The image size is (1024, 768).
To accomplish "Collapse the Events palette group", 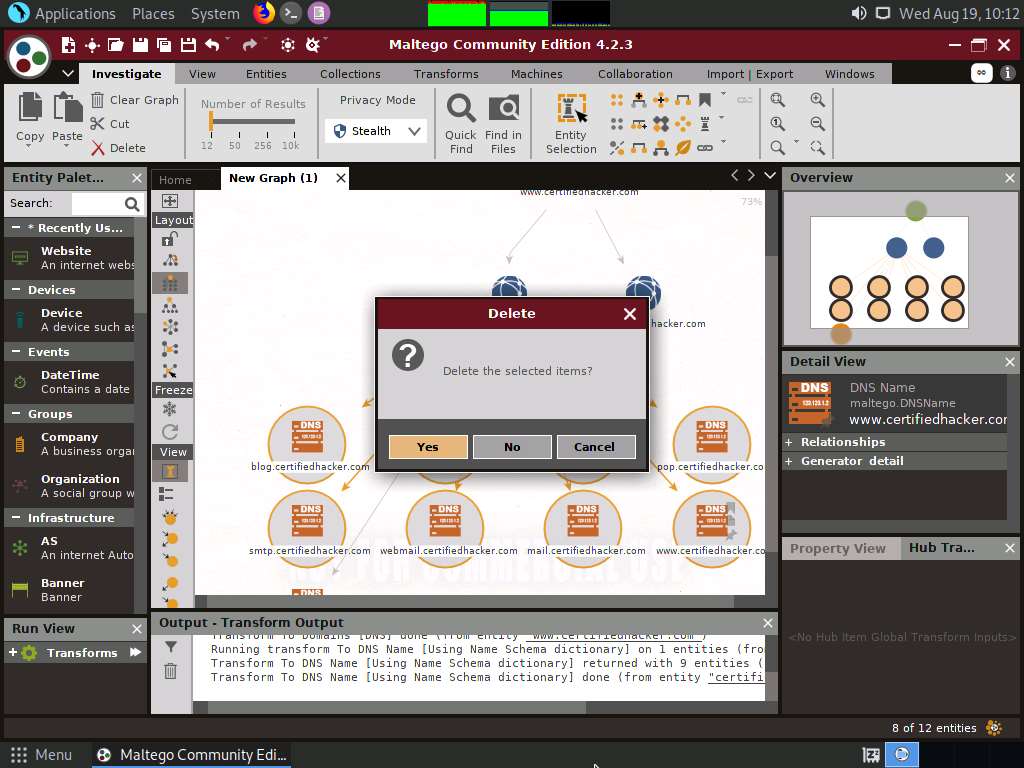I will pyautogui.click(x=16, y=351).
